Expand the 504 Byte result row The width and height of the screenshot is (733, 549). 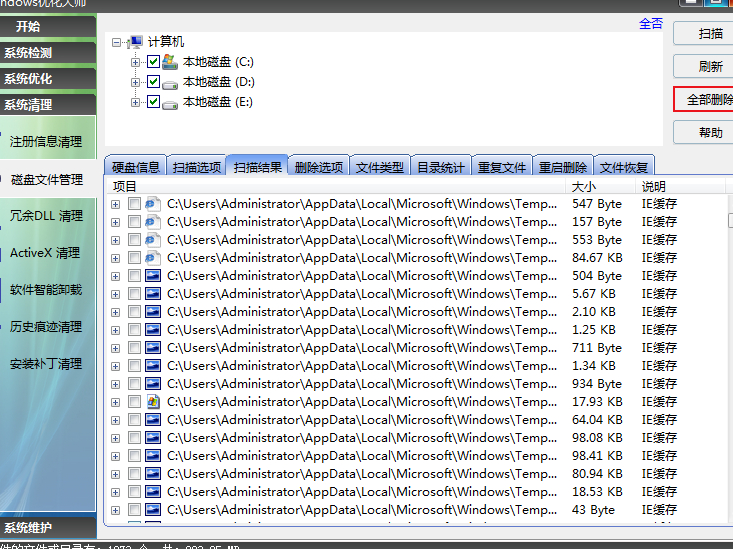(x=115, y=276)
